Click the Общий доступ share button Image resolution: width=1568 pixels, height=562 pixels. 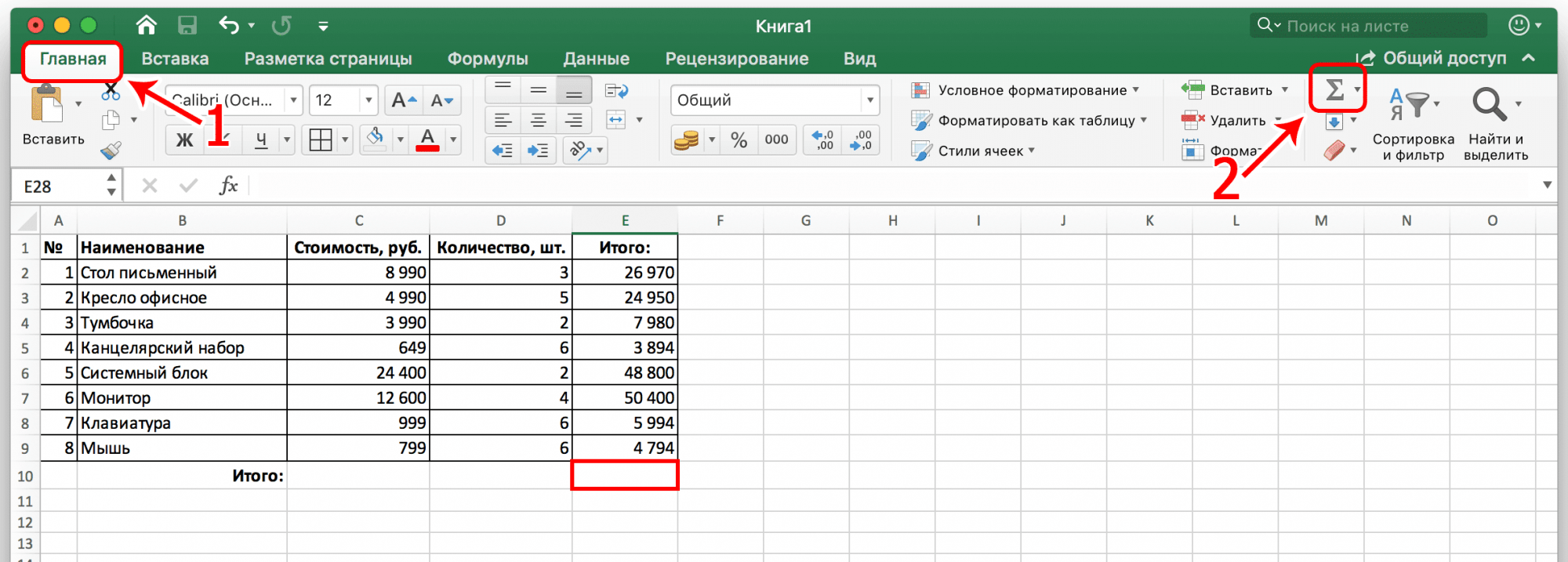pyautogui.click(x=1432, y=58)
